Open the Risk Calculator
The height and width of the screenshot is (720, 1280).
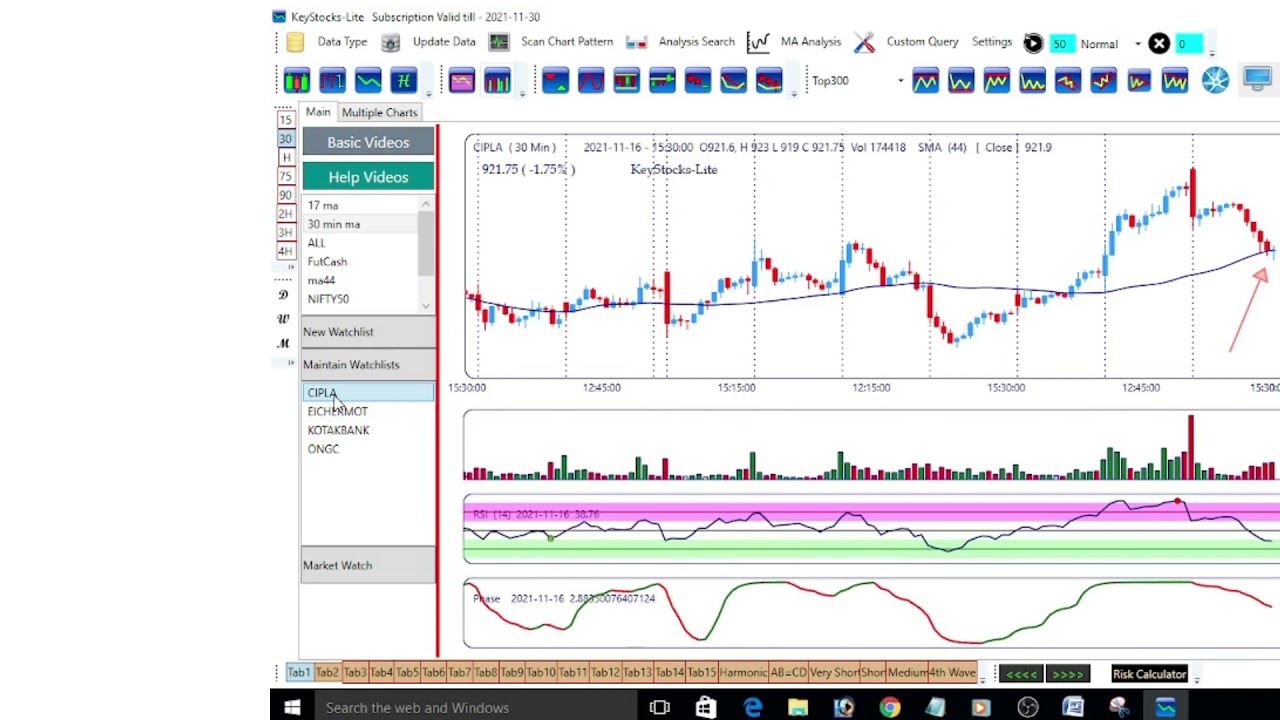tap(1149, 674)
